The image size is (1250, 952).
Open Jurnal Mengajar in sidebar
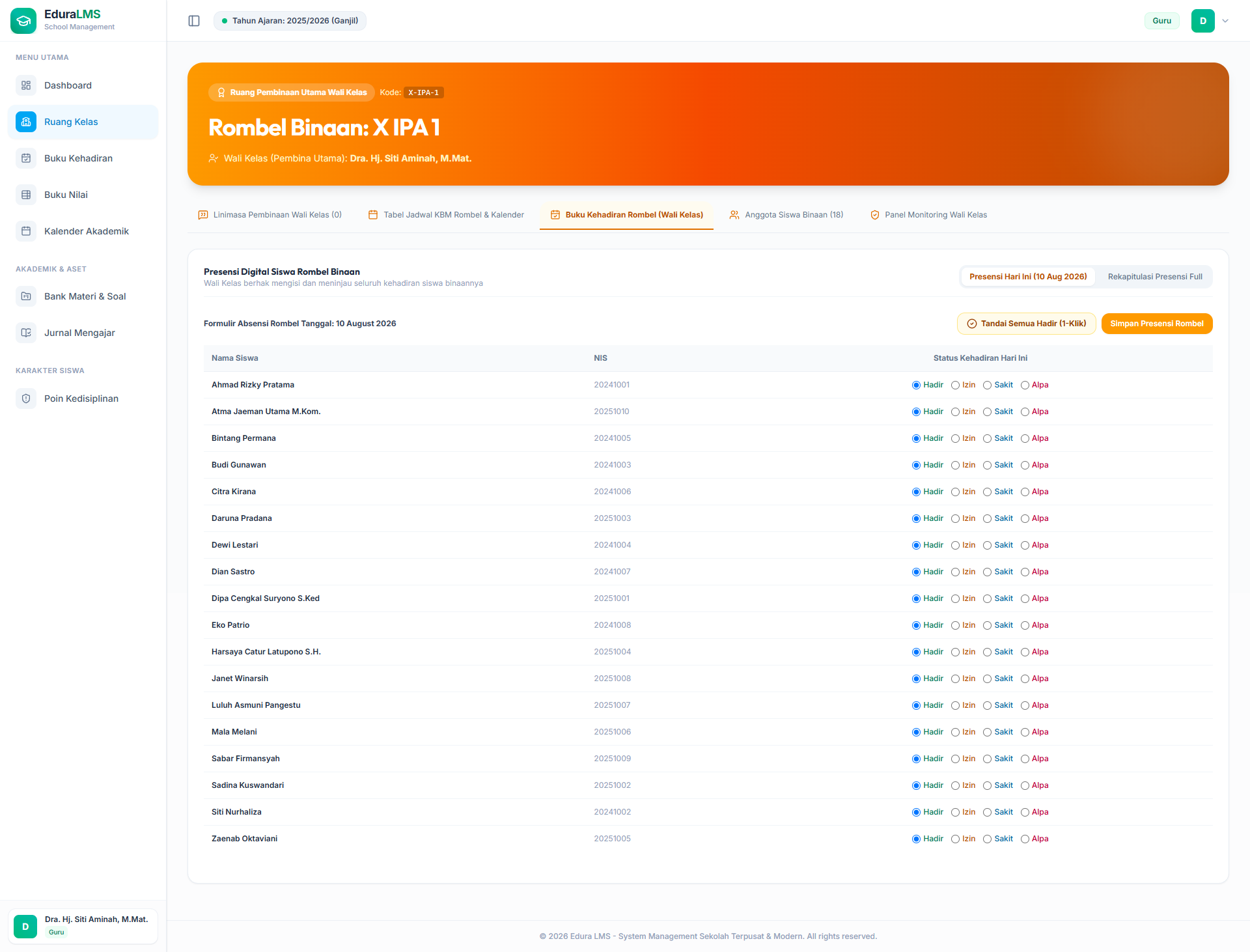pos(83,333)
